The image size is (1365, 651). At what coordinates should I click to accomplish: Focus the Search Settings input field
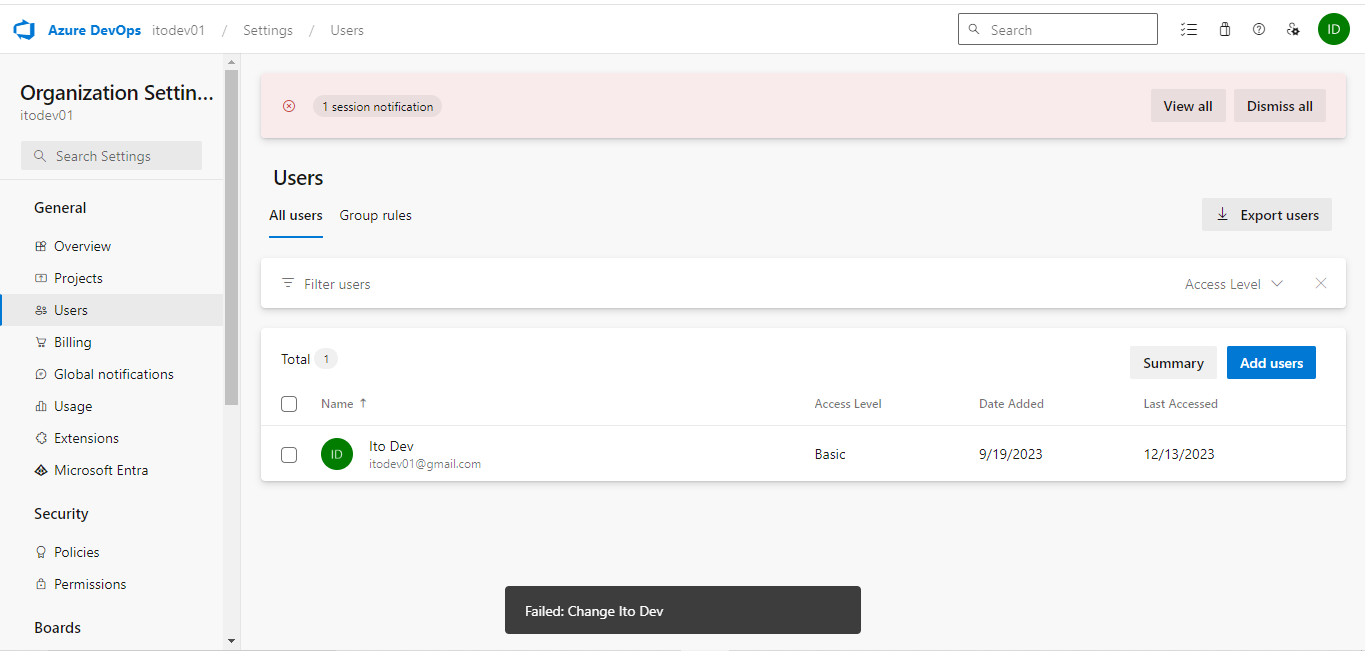[x=111, y=156]
